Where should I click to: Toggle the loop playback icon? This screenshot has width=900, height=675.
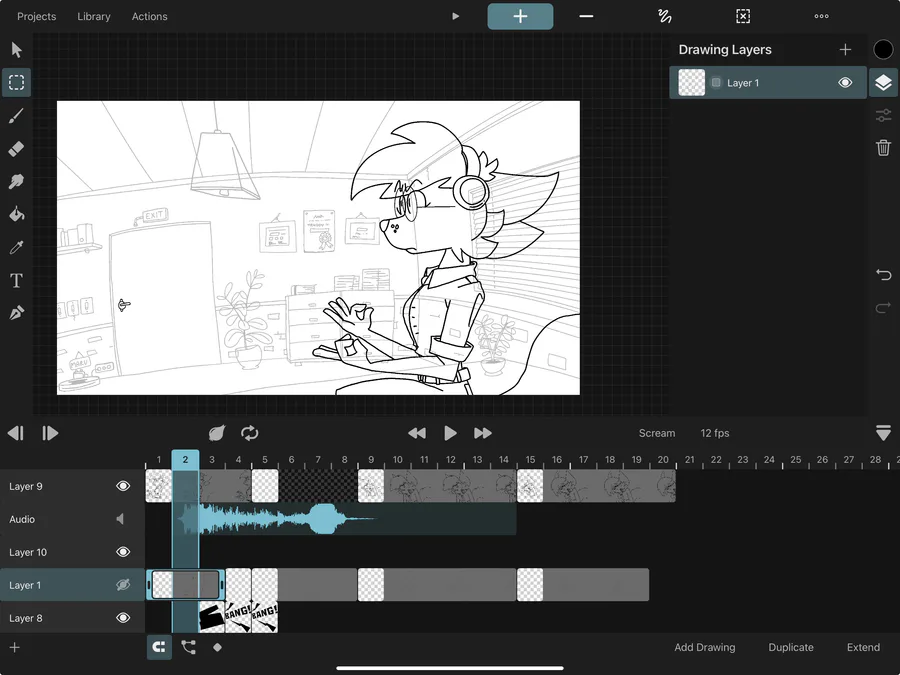pos(250,433)
